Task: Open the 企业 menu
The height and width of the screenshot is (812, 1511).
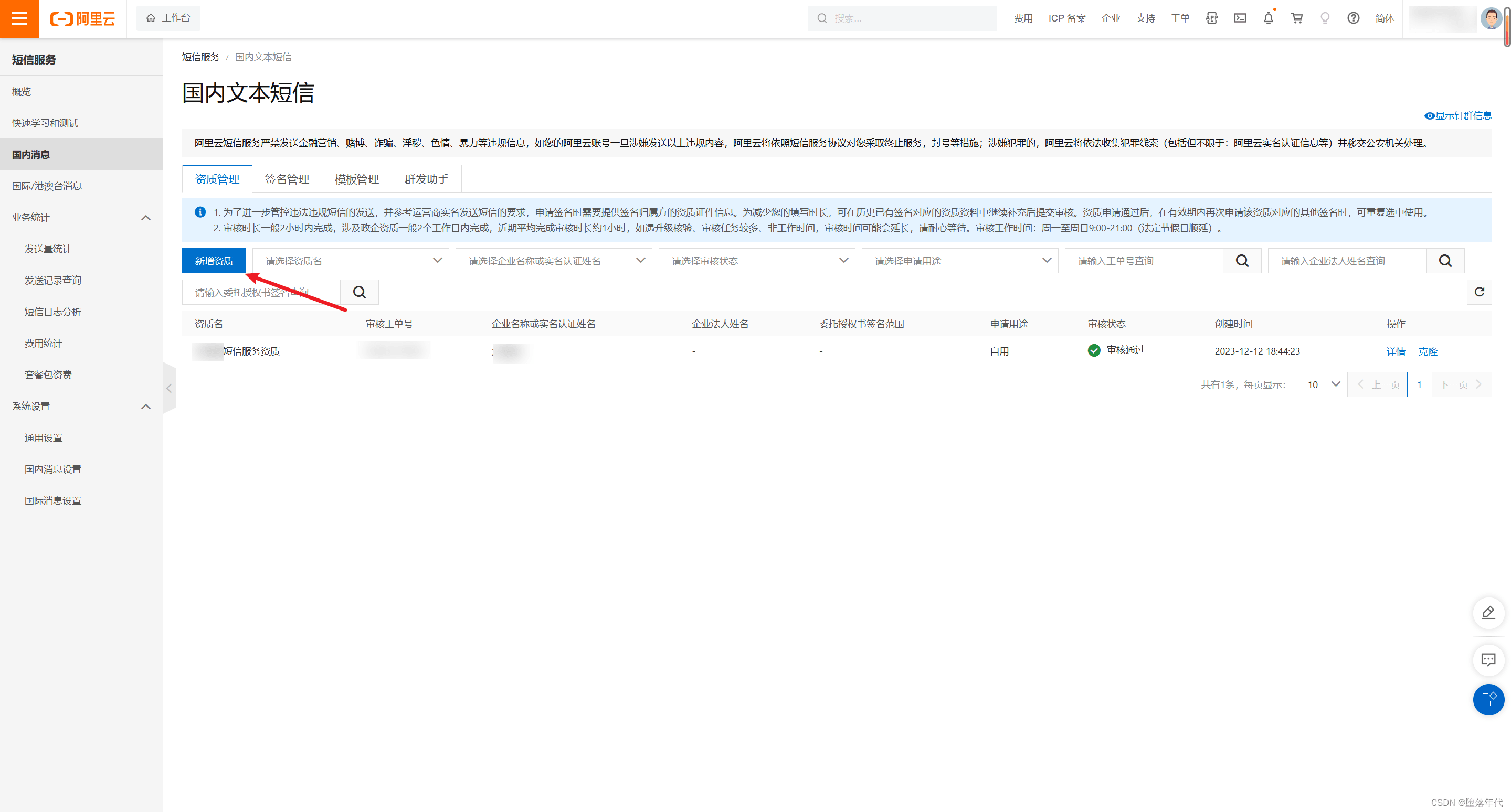Action: coord(1111,18)
